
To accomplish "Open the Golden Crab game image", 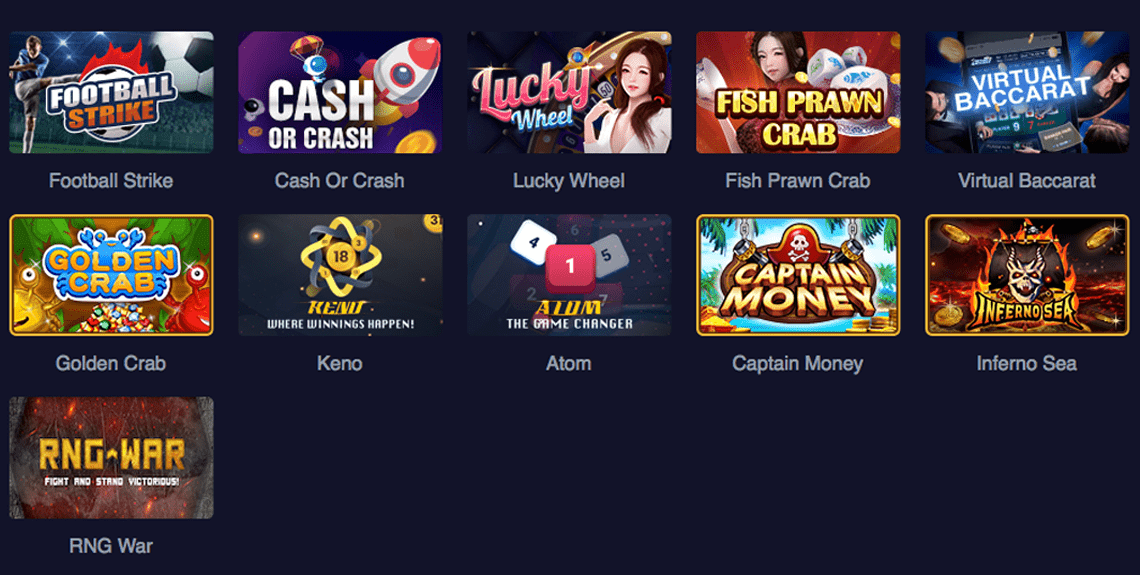I will point(111,275).
